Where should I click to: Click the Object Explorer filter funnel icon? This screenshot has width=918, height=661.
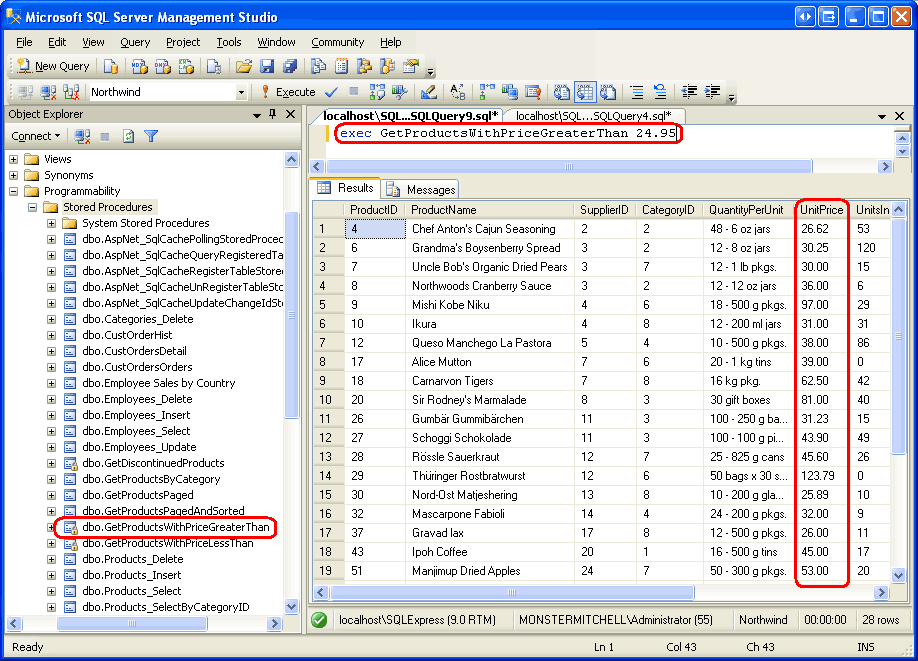tap(151, 136)
